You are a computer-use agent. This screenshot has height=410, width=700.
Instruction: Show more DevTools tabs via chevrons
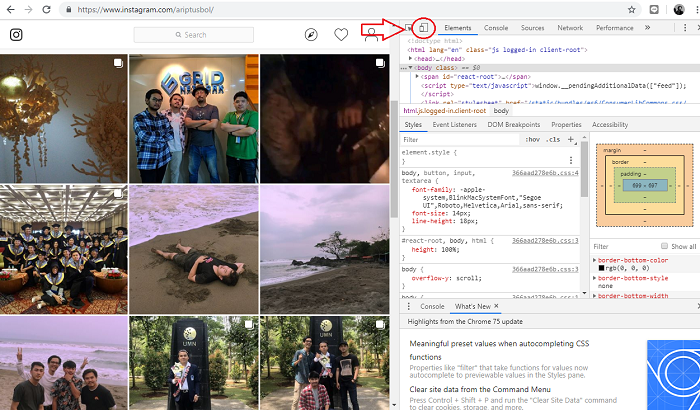tap(647, 28)
